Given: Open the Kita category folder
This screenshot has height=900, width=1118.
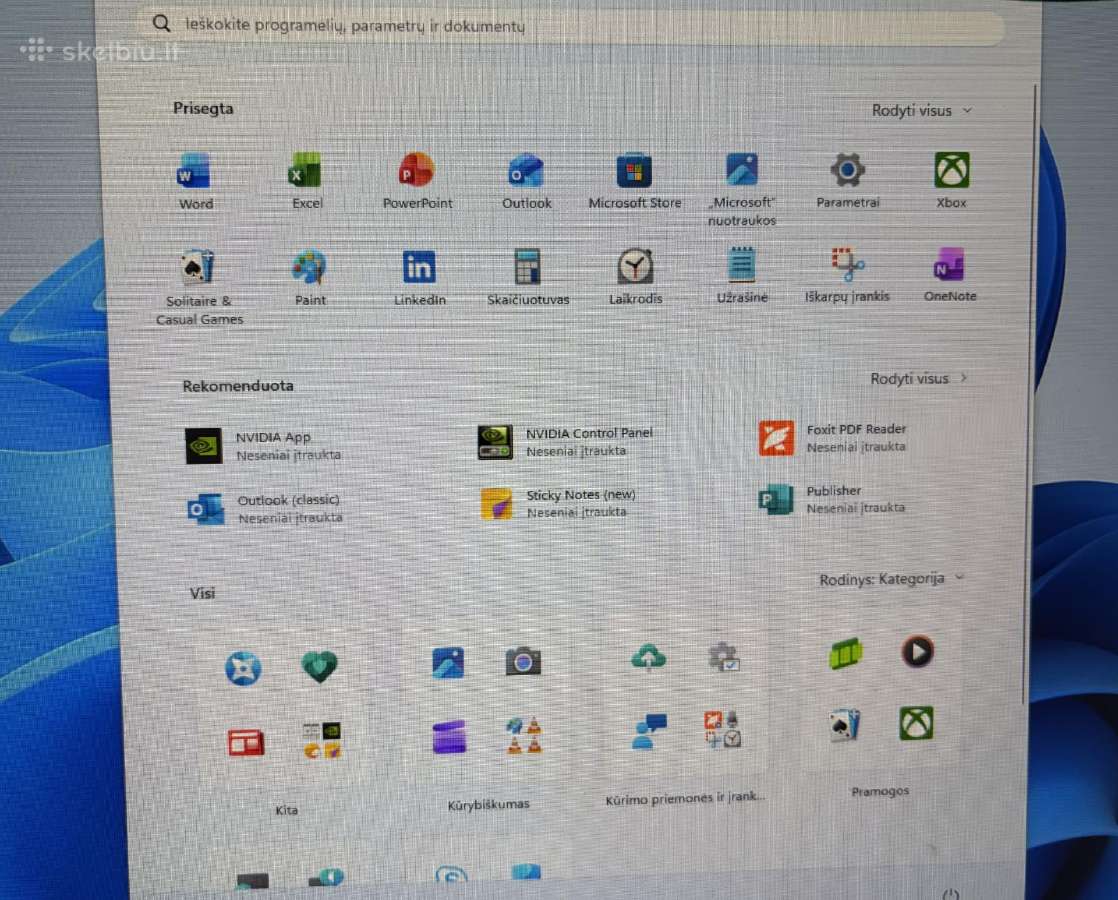Looking at the screenshot, I should tap(286, 810).
